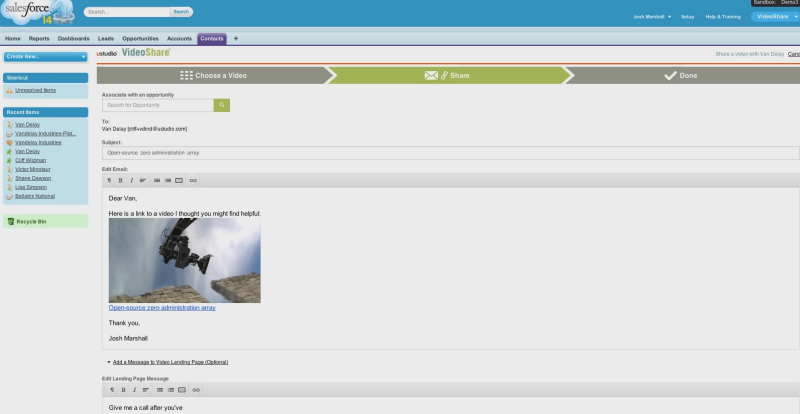Toggle bold in Landing Page Message toolbar
The height and width of the screenshot is (414, 800).
click(x=123, y=389)
